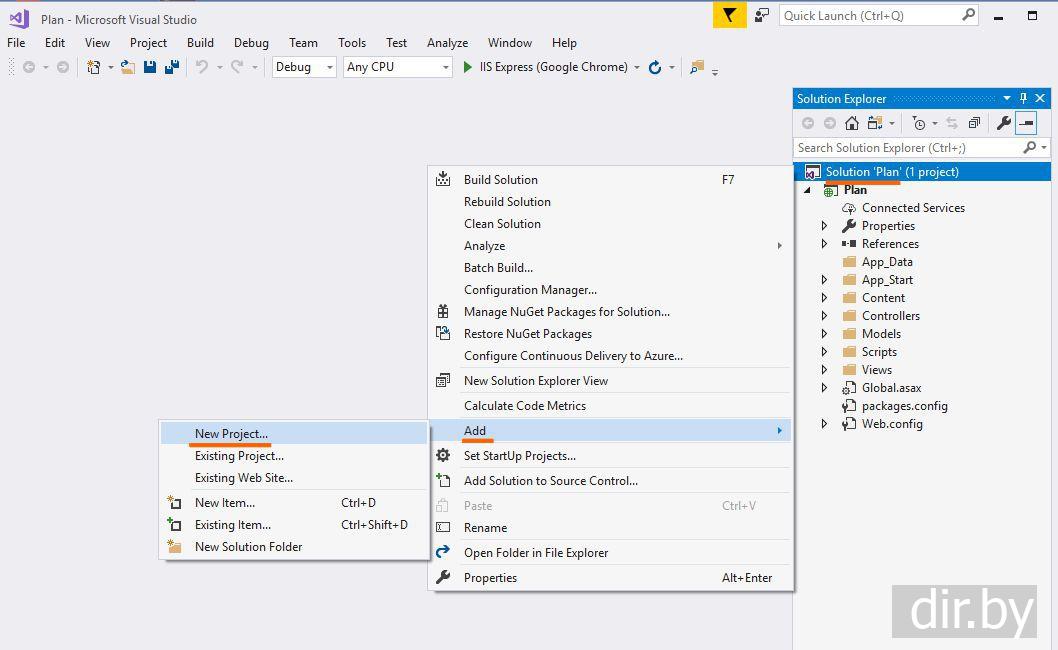Click the Save All toolbar icon

coord(172,67)
